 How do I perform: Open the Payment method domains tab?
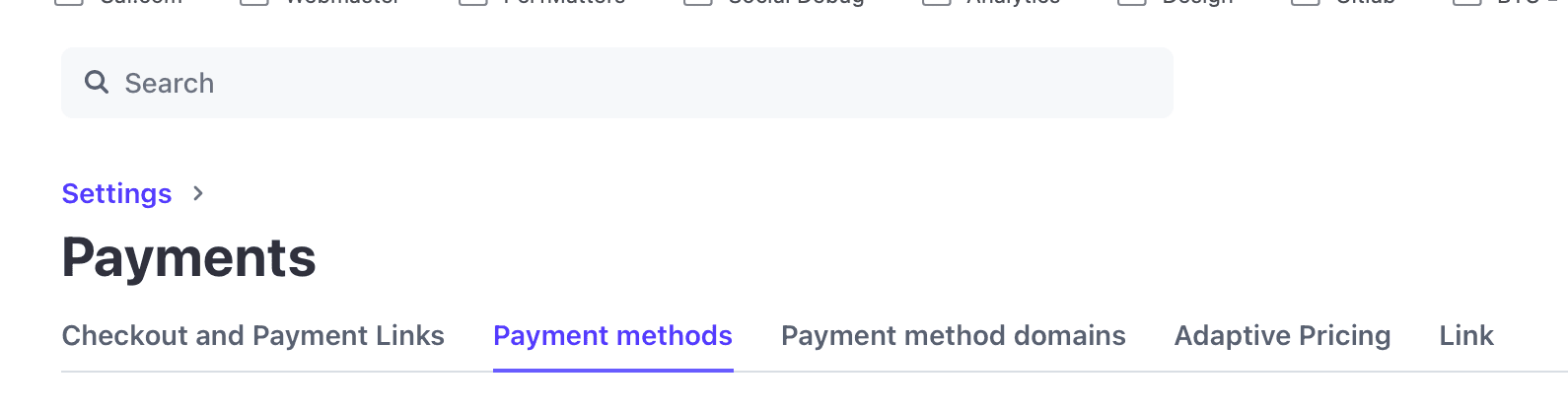tap(953, 336)
